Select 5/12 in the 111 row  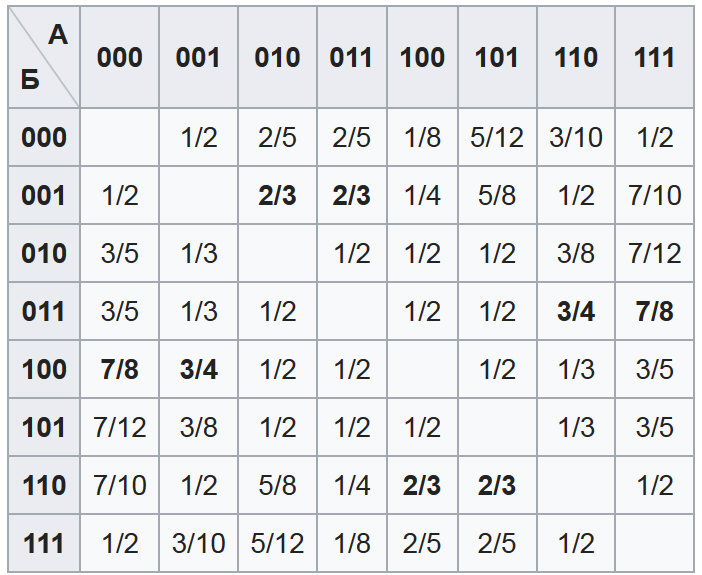(x=277, y=544)
